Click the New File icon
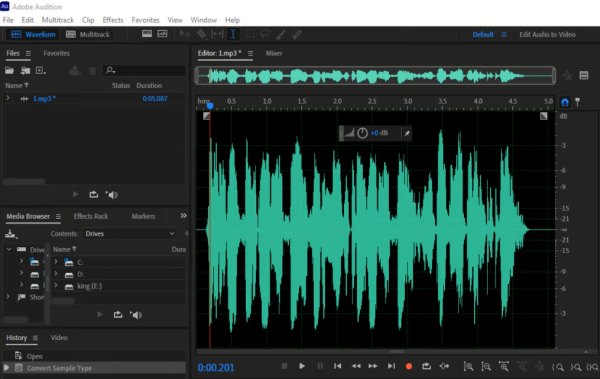600x379 pixels. pos(40,70)
